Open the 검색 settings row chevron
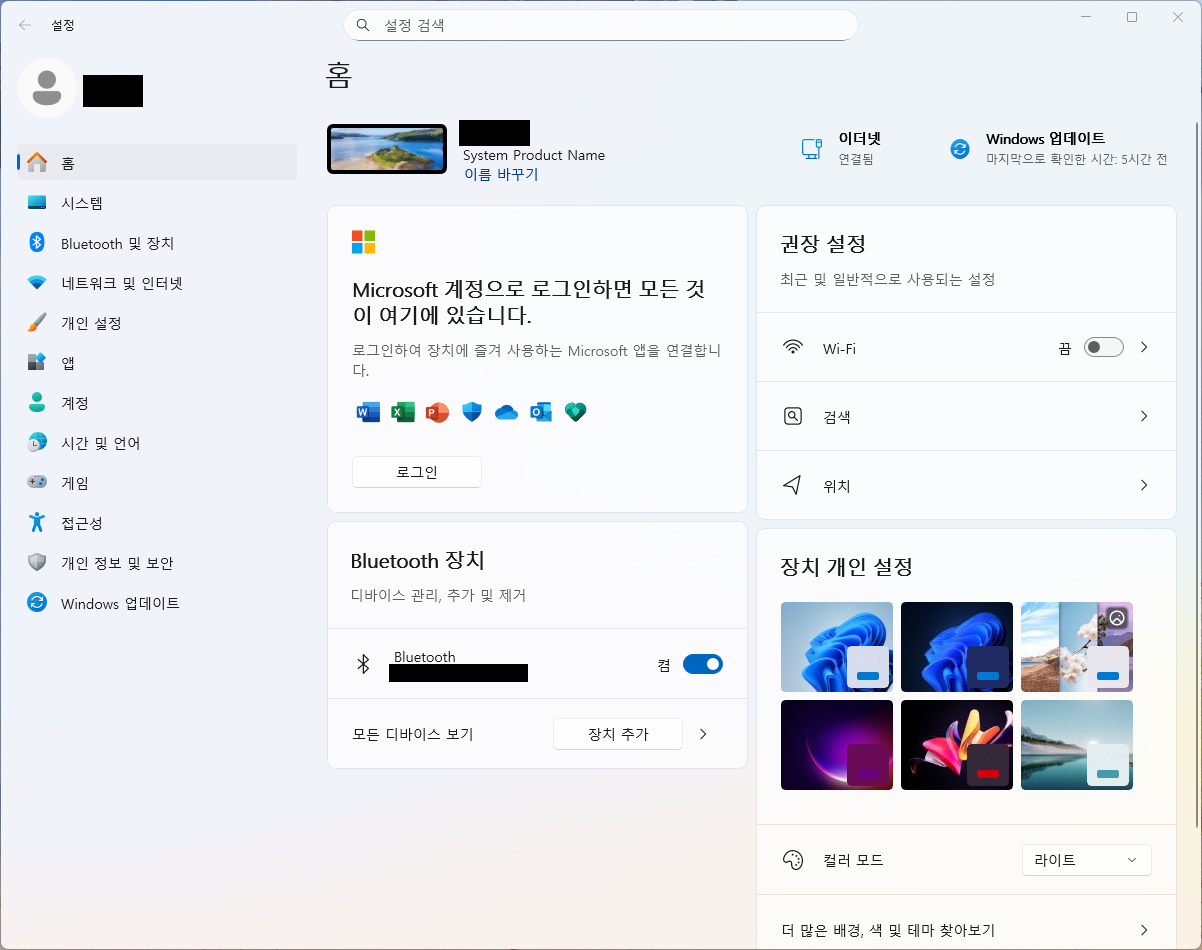1202x950 pixels. pyautogui.click(x=1144, y=416)
